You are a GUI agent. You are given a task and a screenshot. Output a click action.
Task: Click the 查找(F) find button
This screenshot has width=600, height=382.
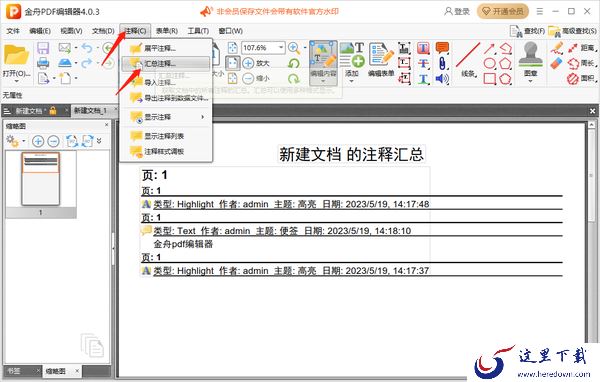pyautogui.click(x=527, y=31)
